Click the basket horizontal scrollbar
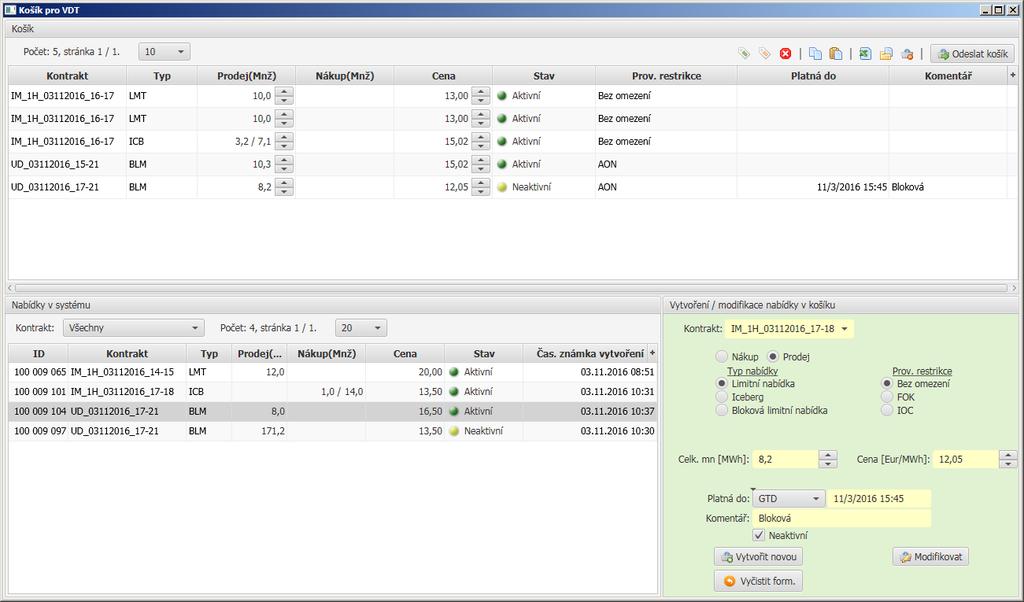 tap(511, 287)
